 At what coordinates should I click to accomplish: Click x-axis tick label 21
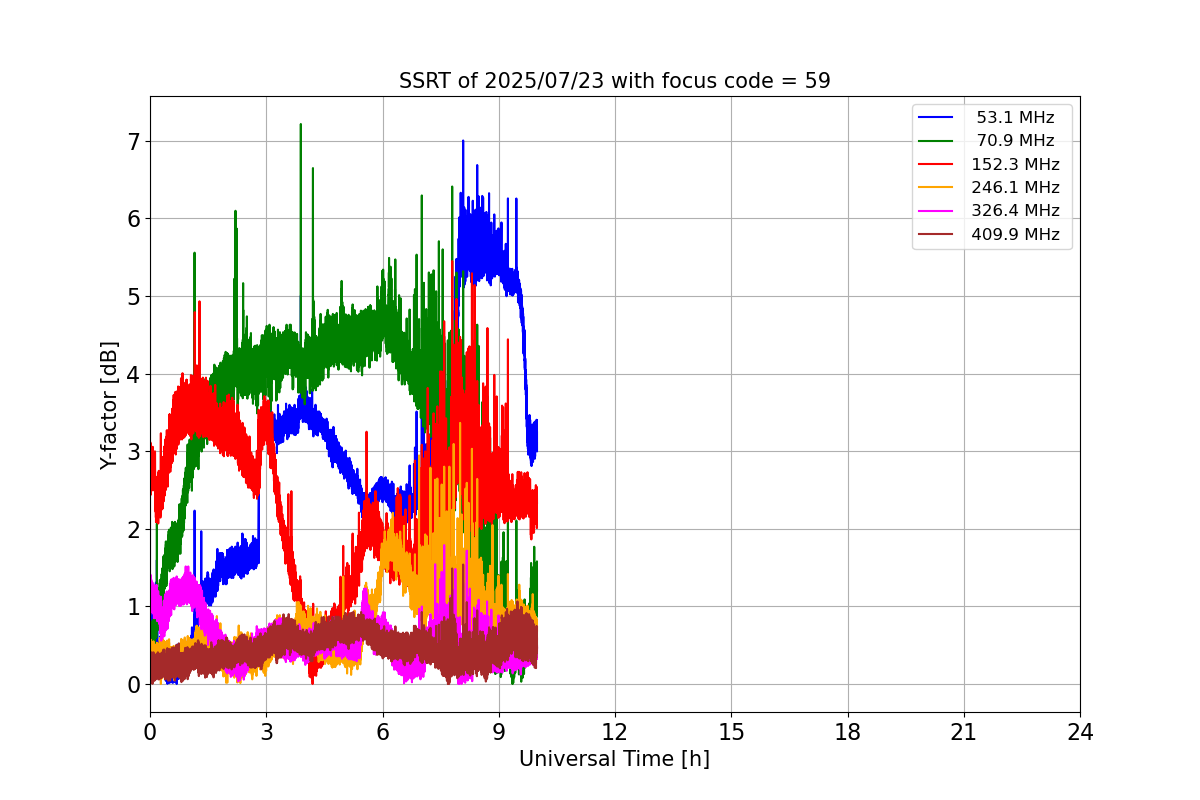pos(964,732)
